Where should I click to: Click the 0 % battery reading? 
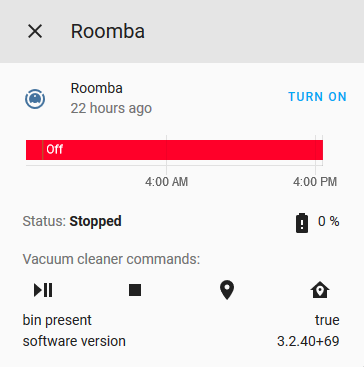click(x=329, y=221)
